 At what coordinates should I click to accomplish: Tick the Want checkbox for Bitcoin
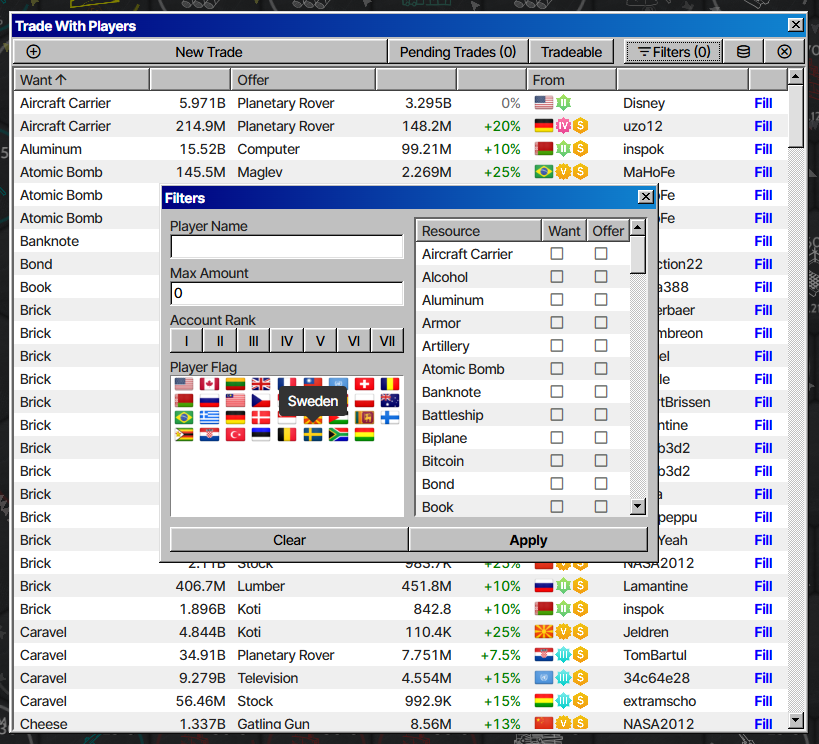point(557,461)
